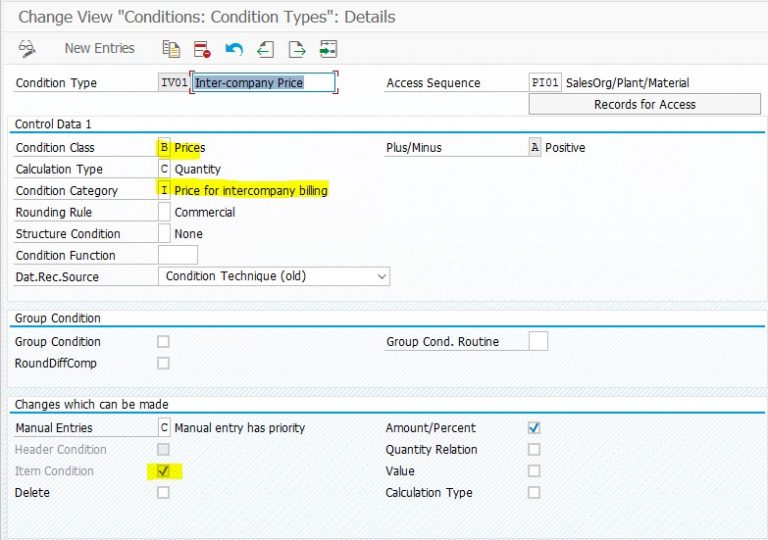
Task: Toggle the RoundDiffComp checkbox
Action: (164, 363)
